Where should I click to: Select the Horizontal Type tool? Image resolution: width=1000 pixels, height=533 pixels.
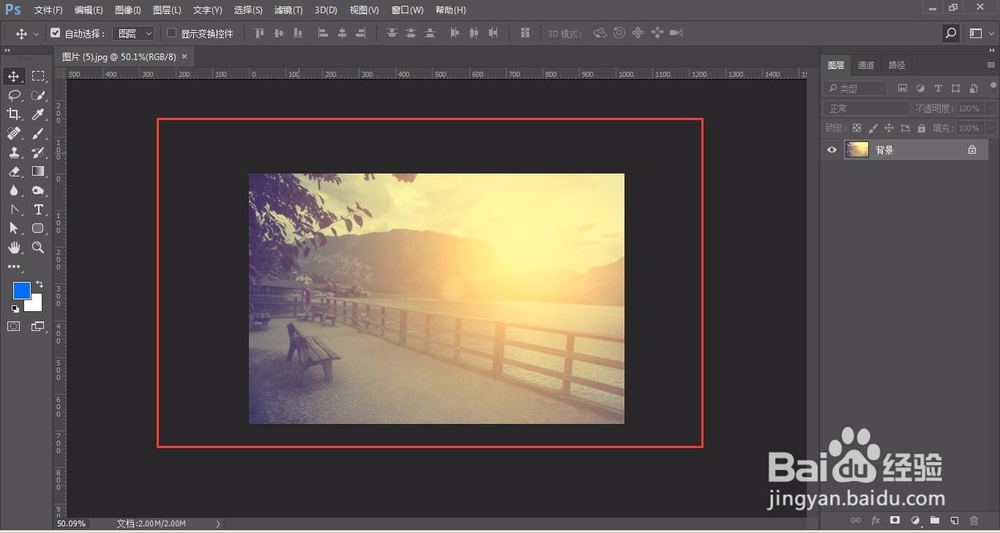click(38, 209)
